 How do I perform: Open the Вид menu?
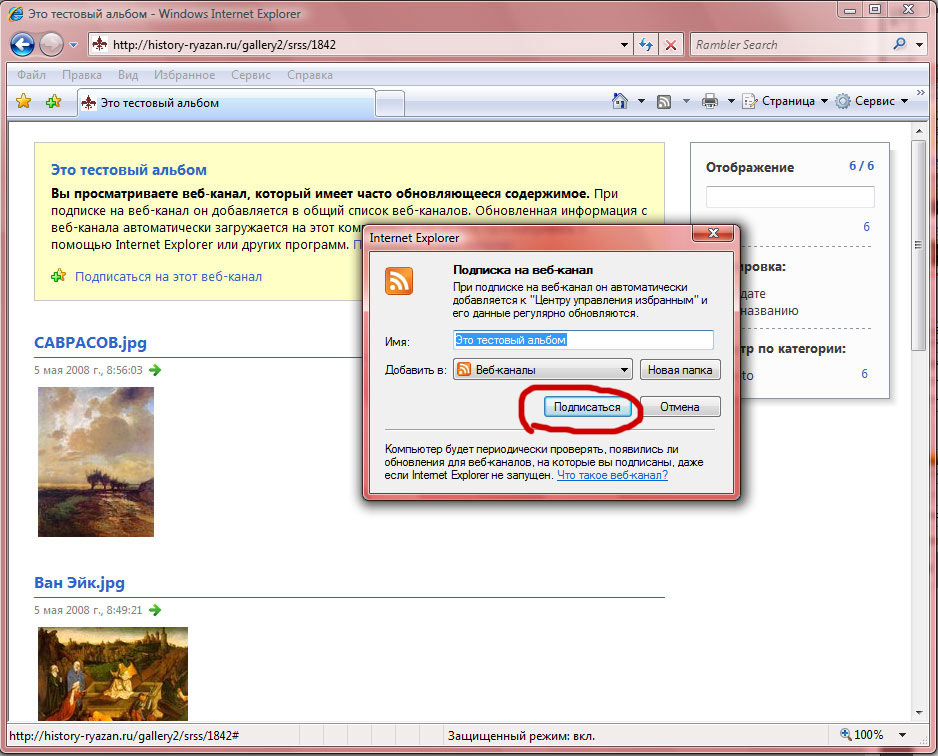coord(128,75)
